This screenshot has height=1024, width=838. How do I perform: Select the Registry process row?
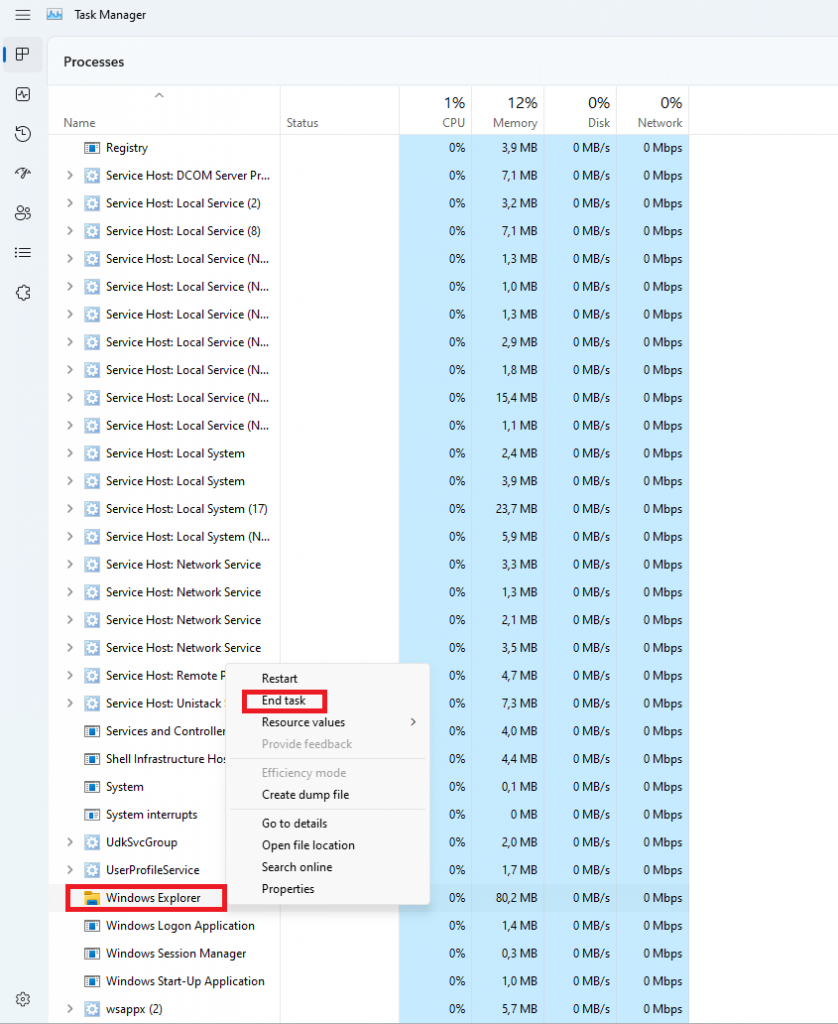click(368, 148)
